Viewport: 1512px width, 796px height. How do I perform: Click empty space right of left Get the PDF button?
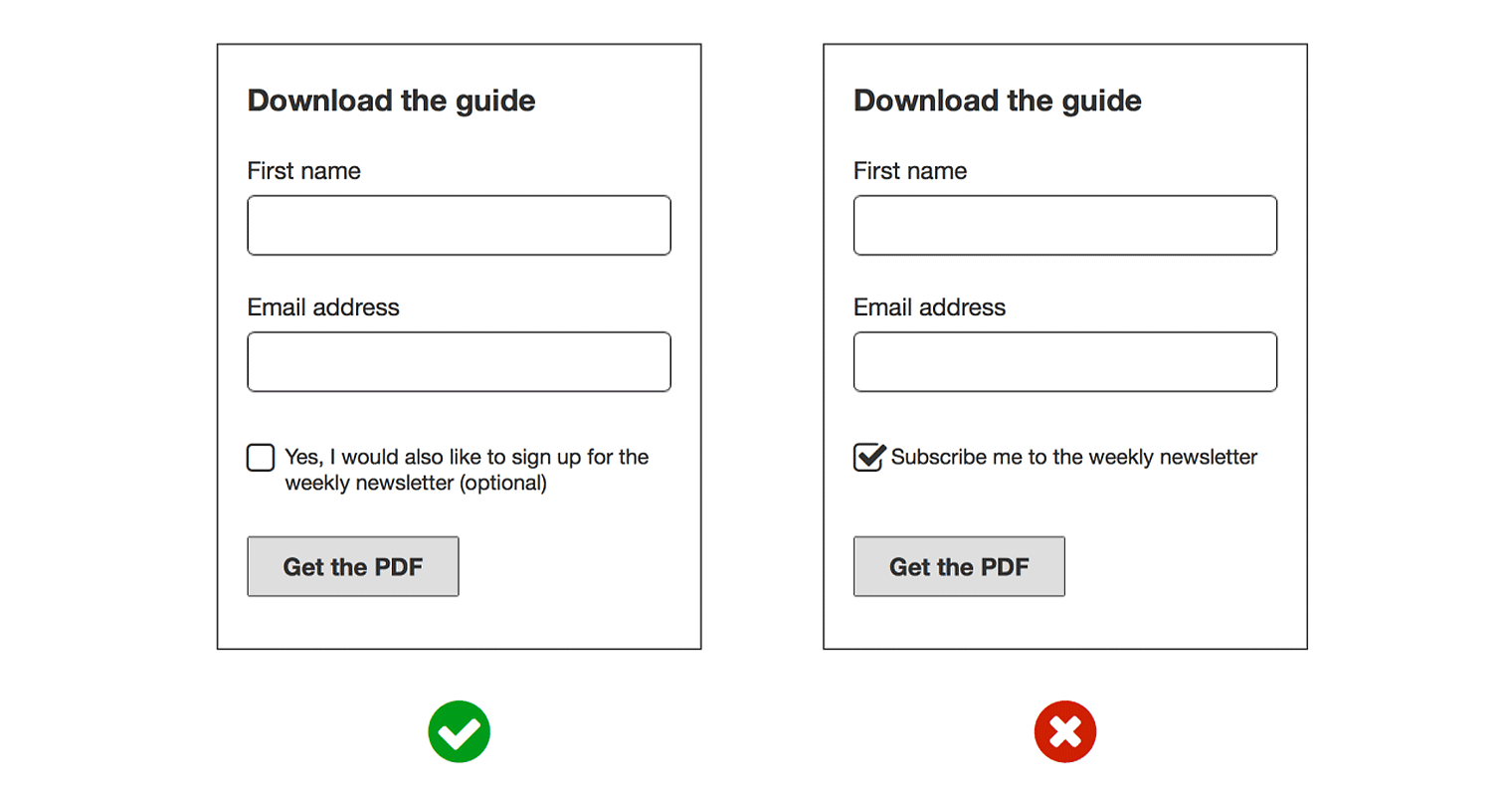click(577, 567)
